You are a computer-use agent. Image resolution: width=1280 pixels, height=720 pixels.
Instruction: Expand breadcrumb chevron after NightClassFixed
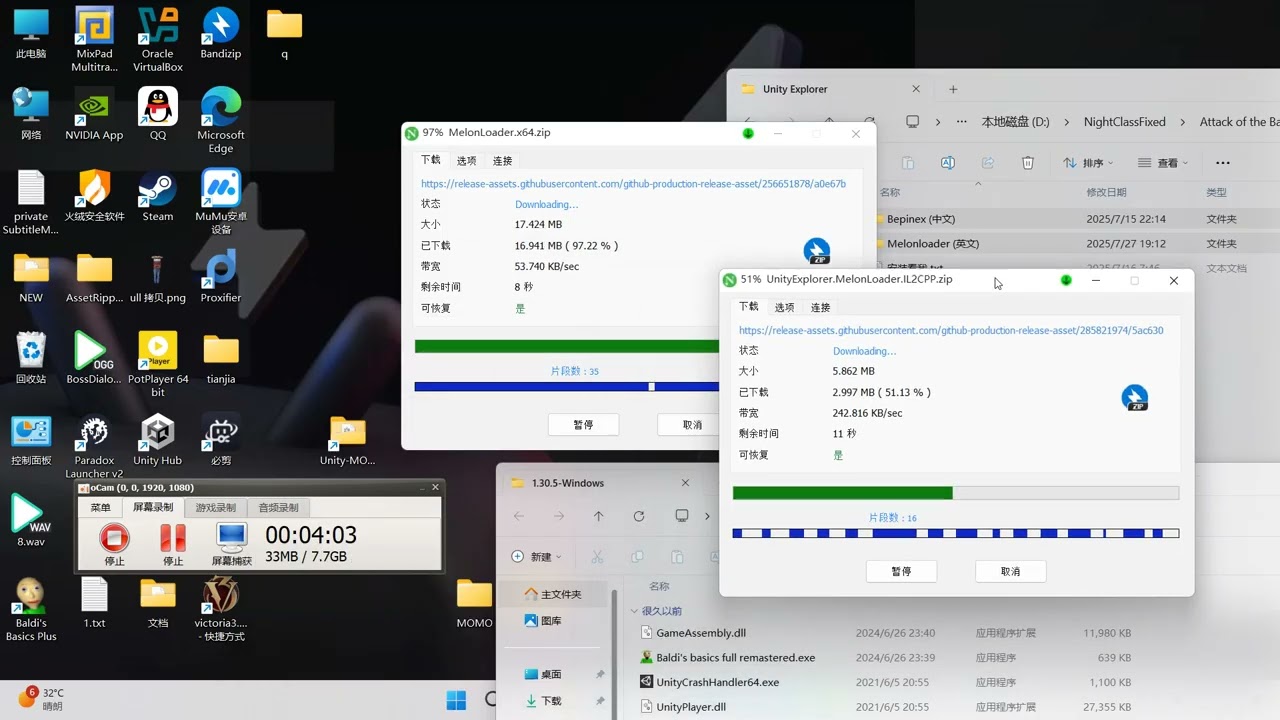[1182, 122]
